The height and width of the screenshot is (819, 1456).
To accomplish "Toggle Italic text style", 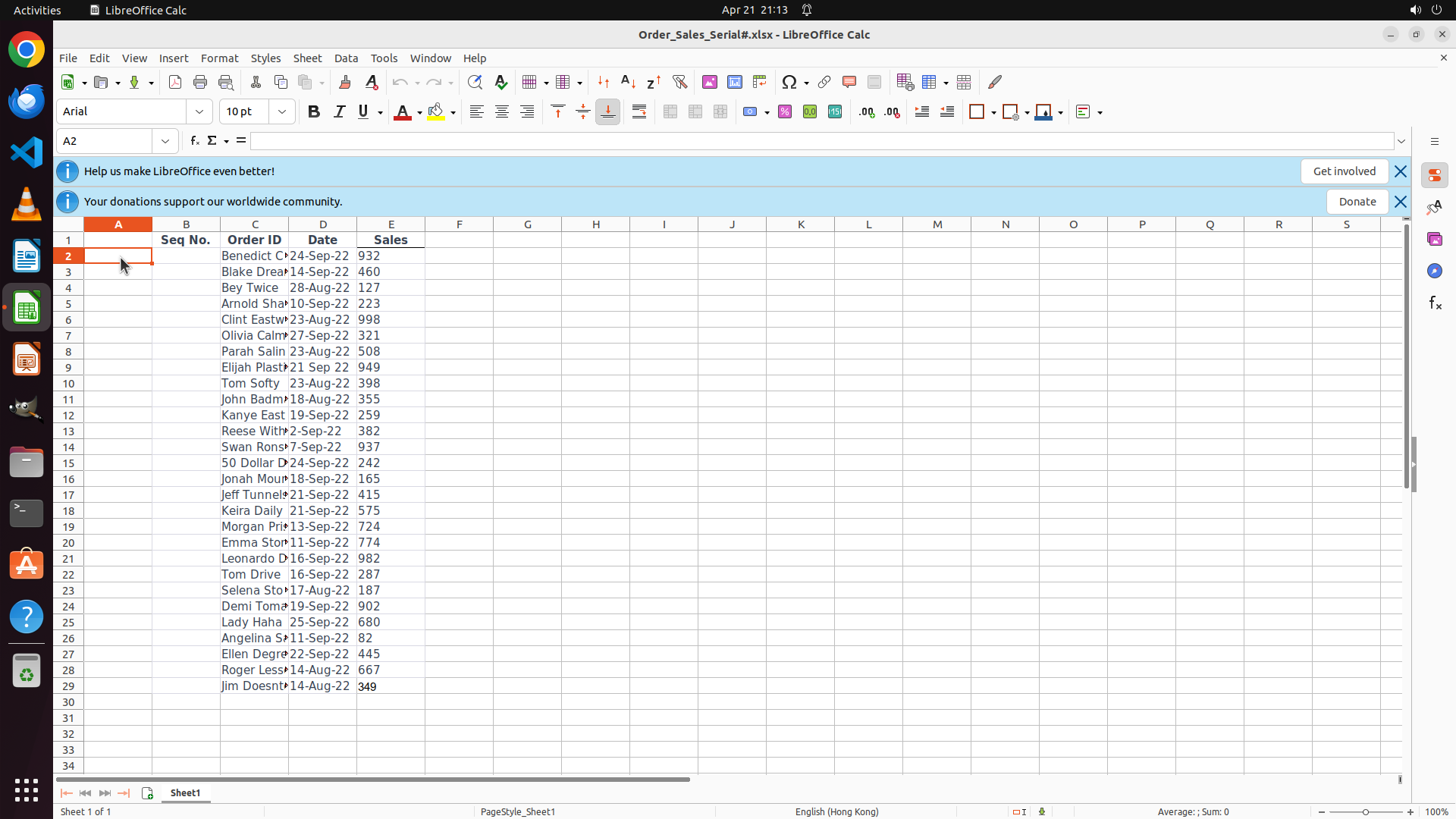I will click(x=339, y=112).
